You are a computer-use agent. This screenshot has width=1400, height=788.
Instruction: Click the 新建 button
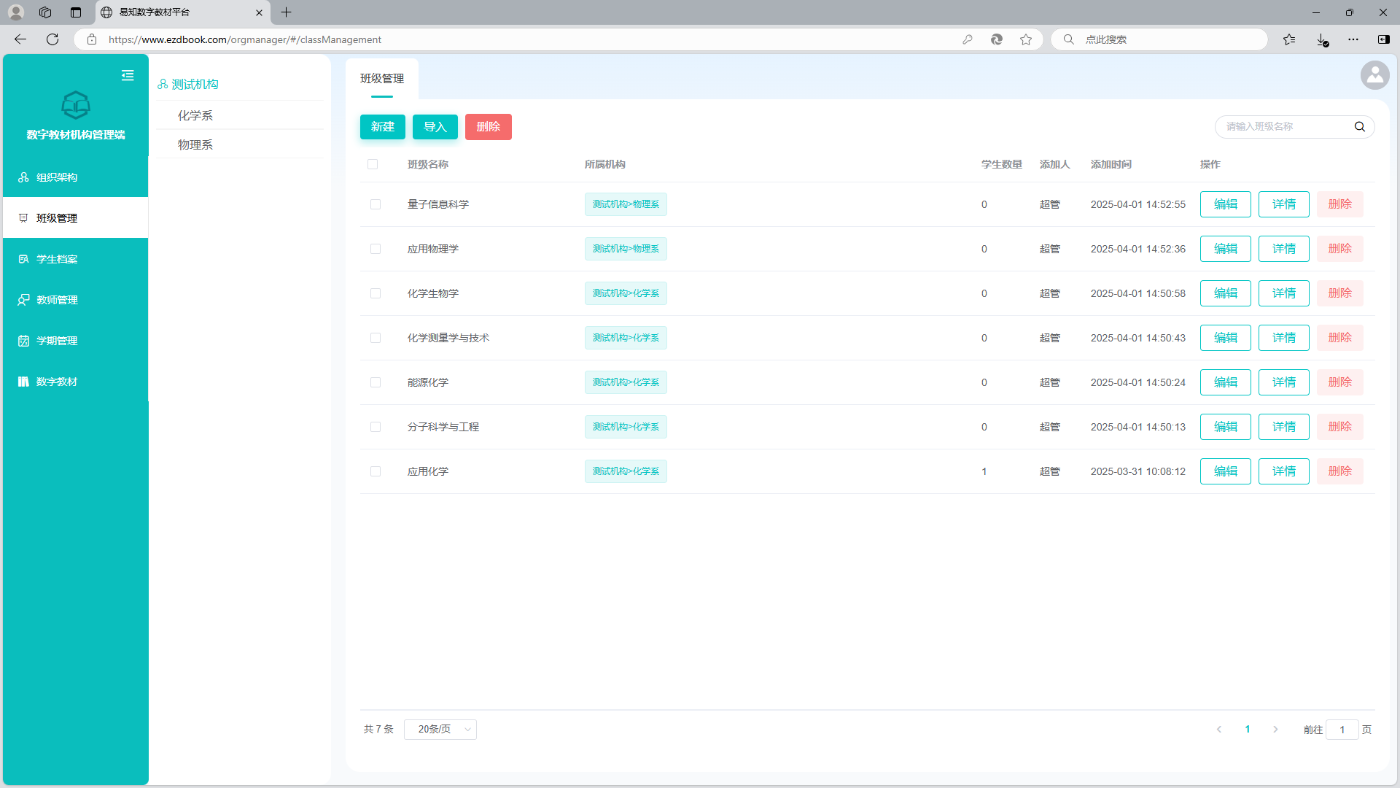tap(382, 127)
